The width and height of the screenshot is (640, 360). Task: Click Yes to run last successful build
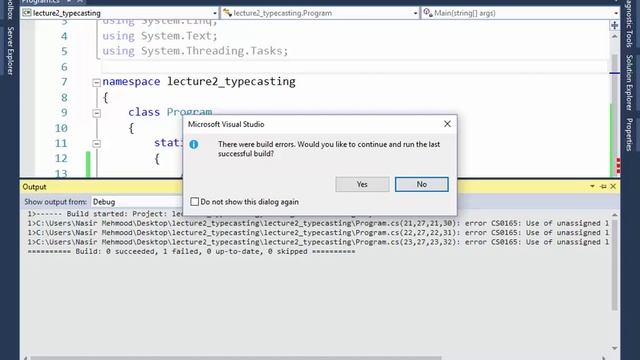click(362, 184)
